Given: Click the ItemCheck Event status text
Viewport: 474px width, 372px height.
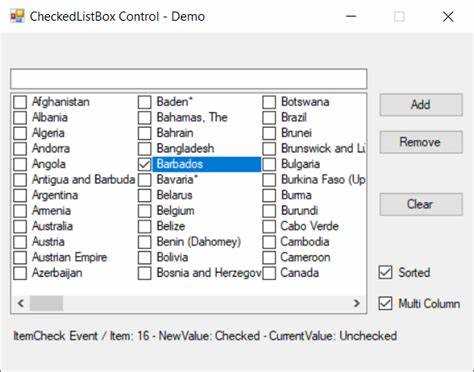Looking at the screenshot, I should pos(205,336).
